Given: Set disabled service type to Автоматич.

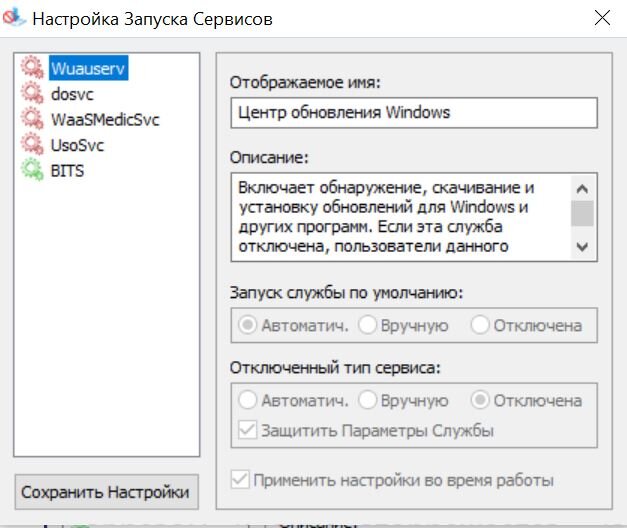Looking at the screenshot, I should point(248,400).
